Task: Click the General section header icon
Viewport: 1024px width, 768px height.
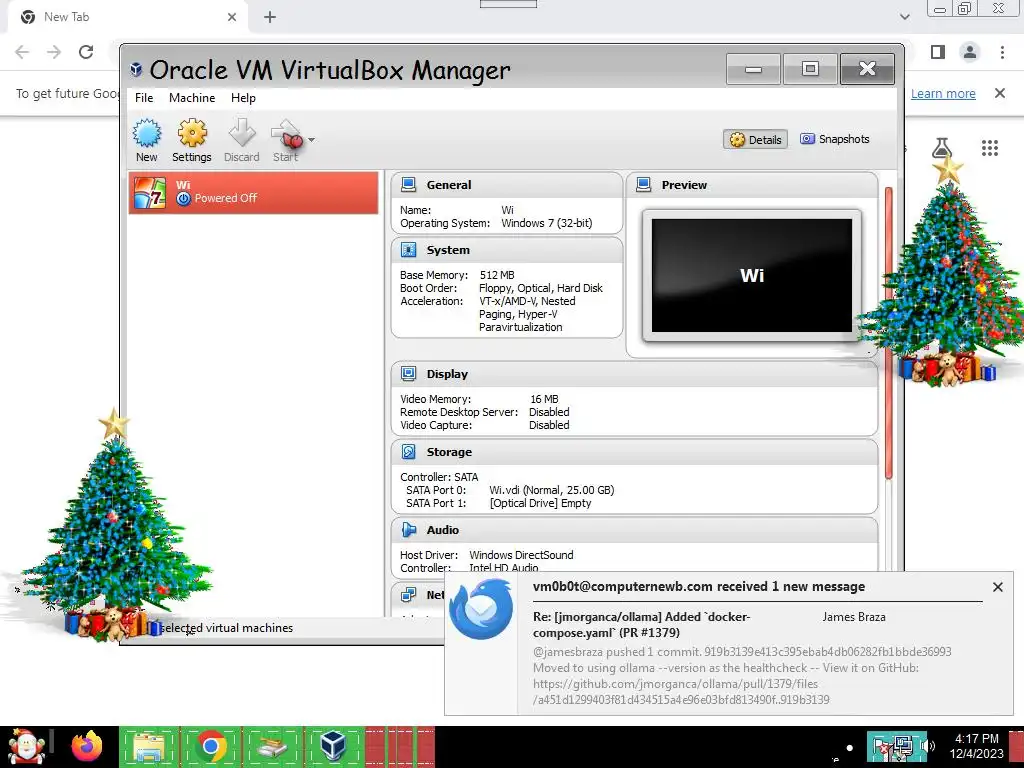Action: point(409,185)
